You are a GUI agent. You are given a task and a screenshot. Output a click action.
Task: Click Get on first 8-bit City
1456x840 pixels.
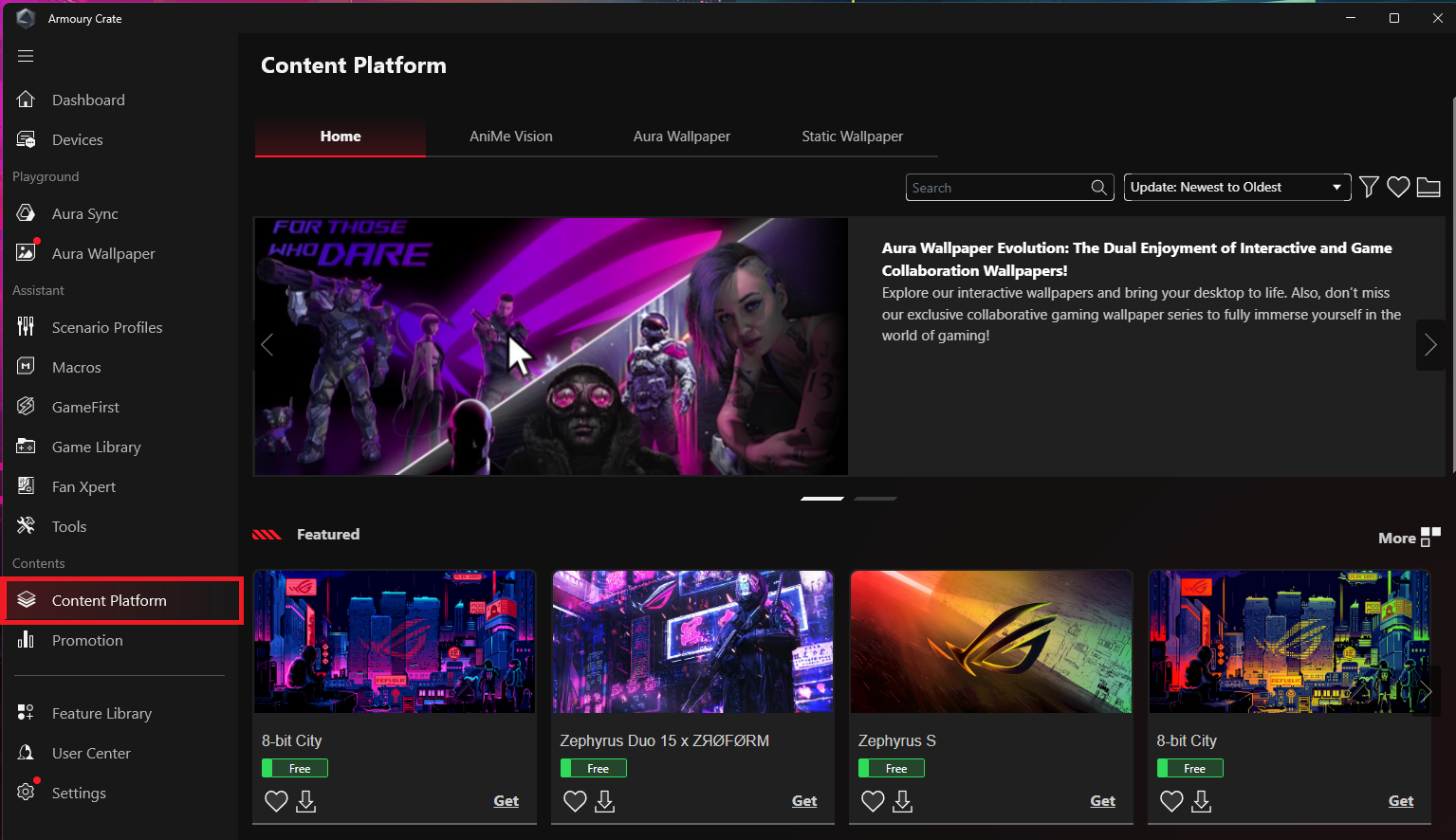click(x=507, y=801)
